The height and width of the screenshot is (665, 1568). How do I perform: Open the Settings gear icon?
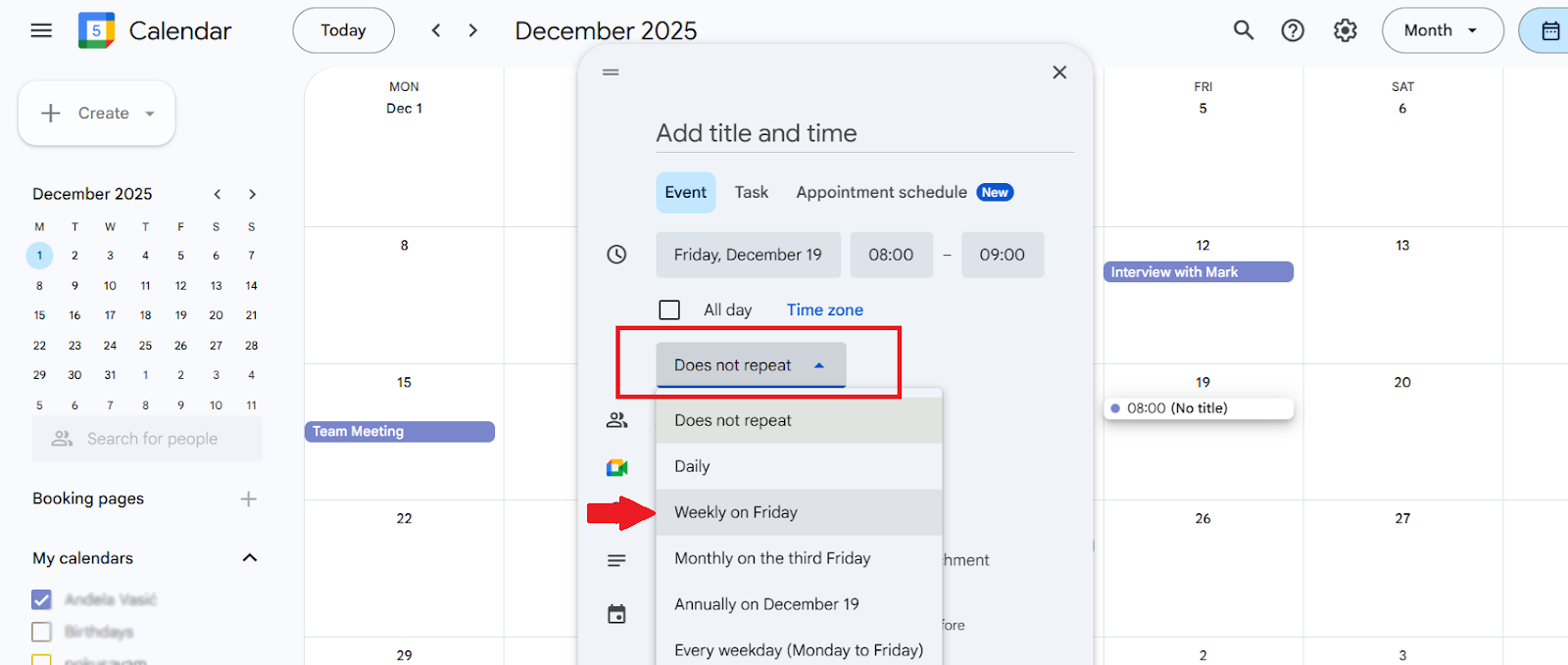coord(1345,30)
